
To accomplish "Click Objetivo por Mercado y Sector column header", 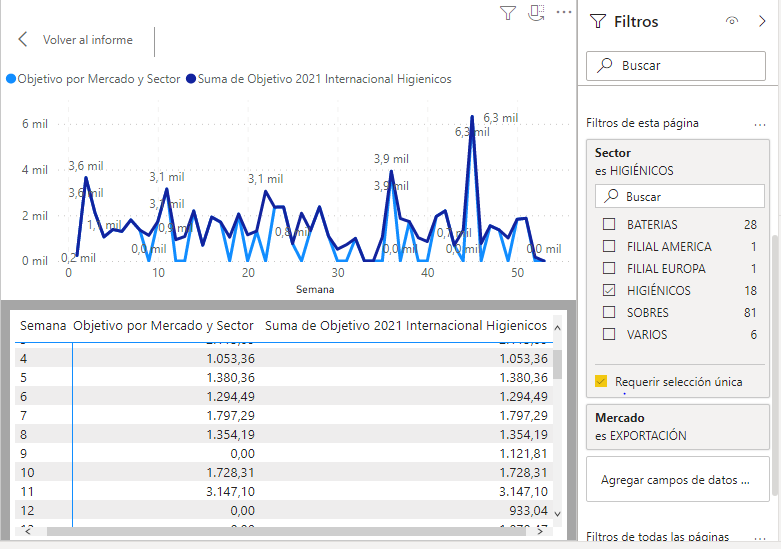I will click(163, 326).
